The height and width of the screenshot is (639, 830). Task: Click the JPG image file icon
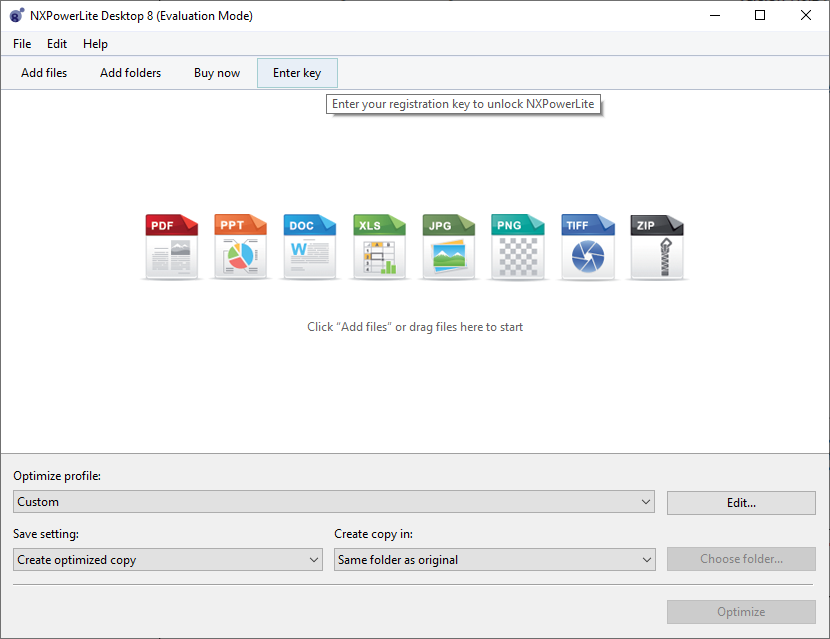point(448,246)
